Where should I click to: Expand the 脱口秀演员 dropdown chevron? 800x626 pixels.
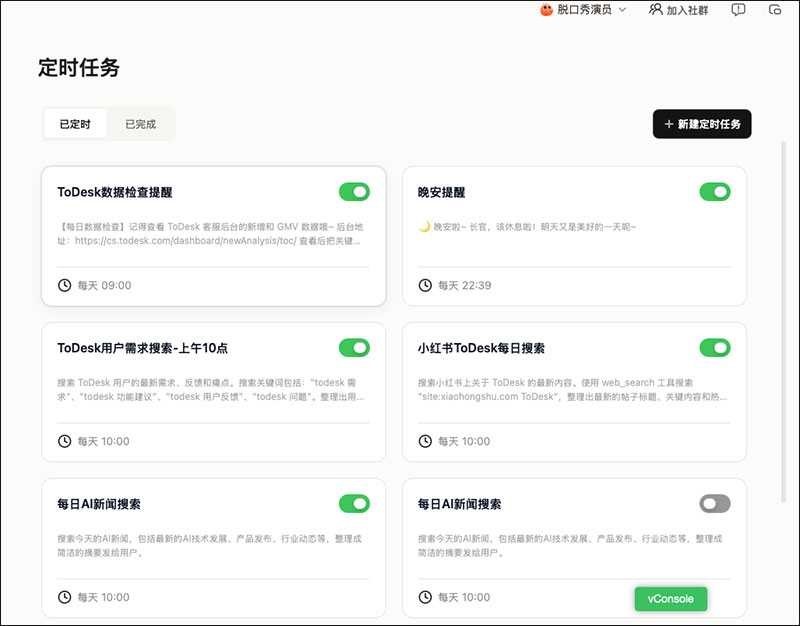[x=622, y=10]
